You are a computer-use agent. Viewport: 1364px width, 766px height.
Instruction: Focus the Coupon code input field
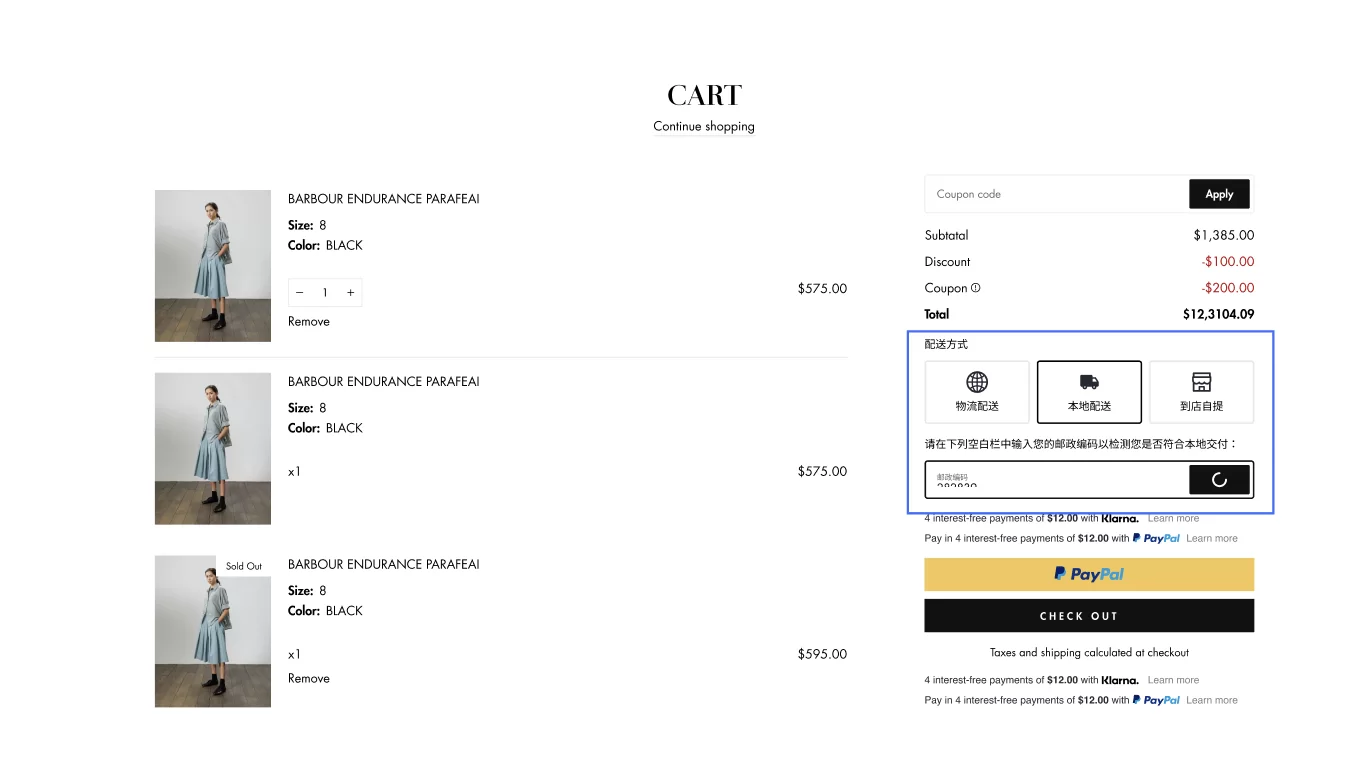point(1056,194)
